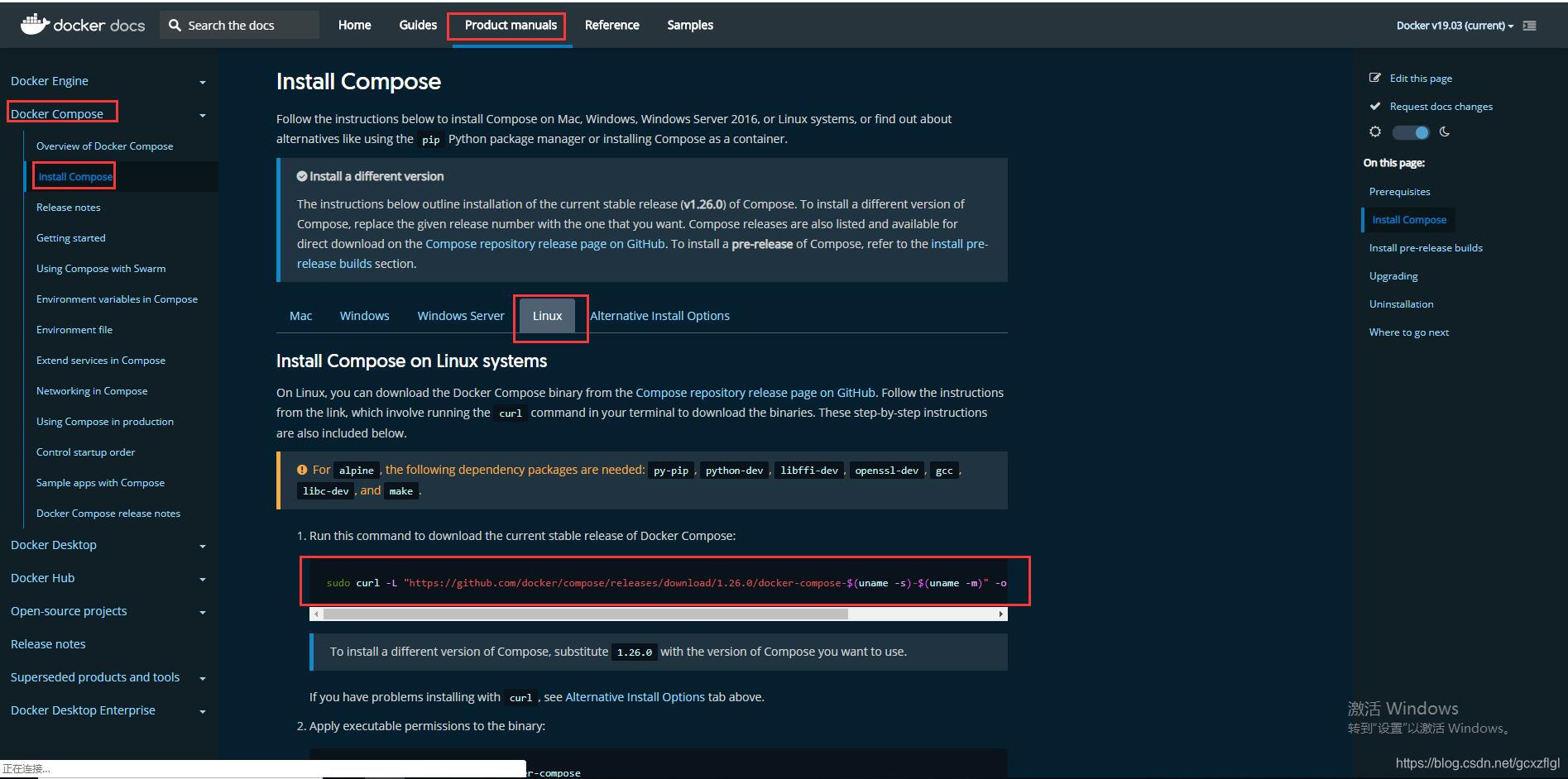The height and width of the screenshot is (779, 1568).
Task: Open Sample apps with Compose
Action: point(100,483)
